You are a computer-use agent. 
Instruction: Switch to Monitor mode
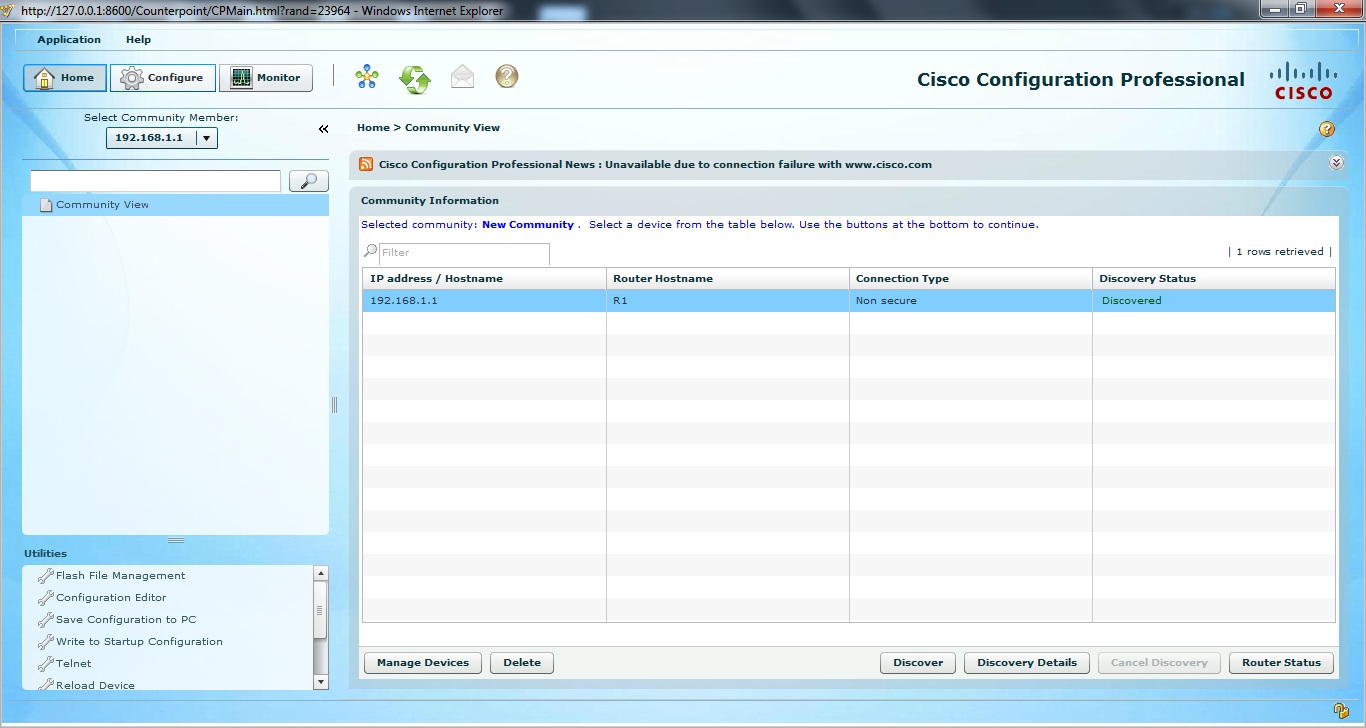click(266, 77)
